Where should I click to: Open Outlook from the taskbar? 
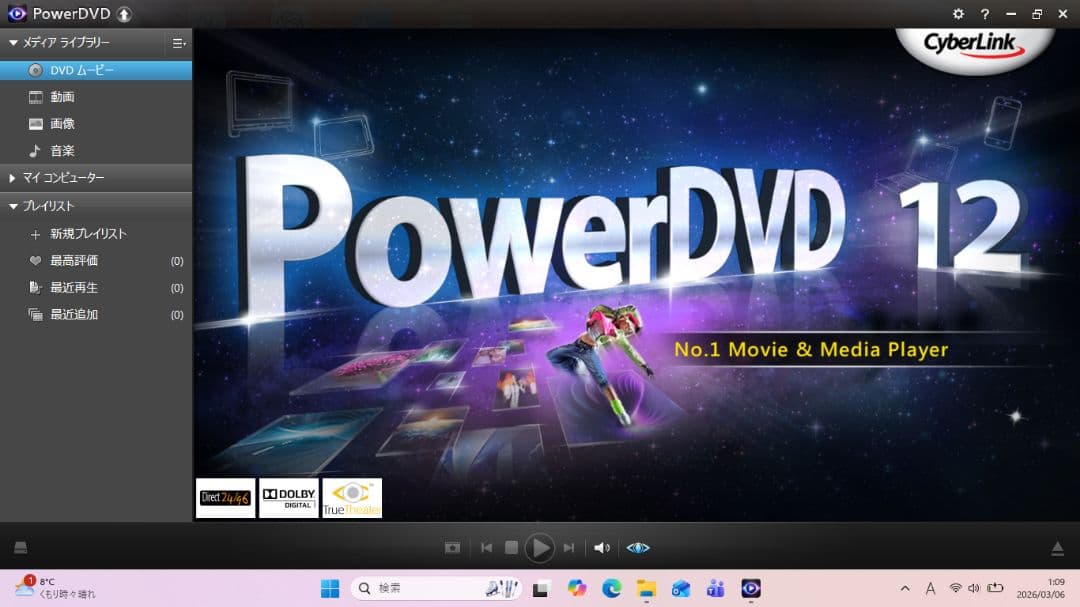681,588
